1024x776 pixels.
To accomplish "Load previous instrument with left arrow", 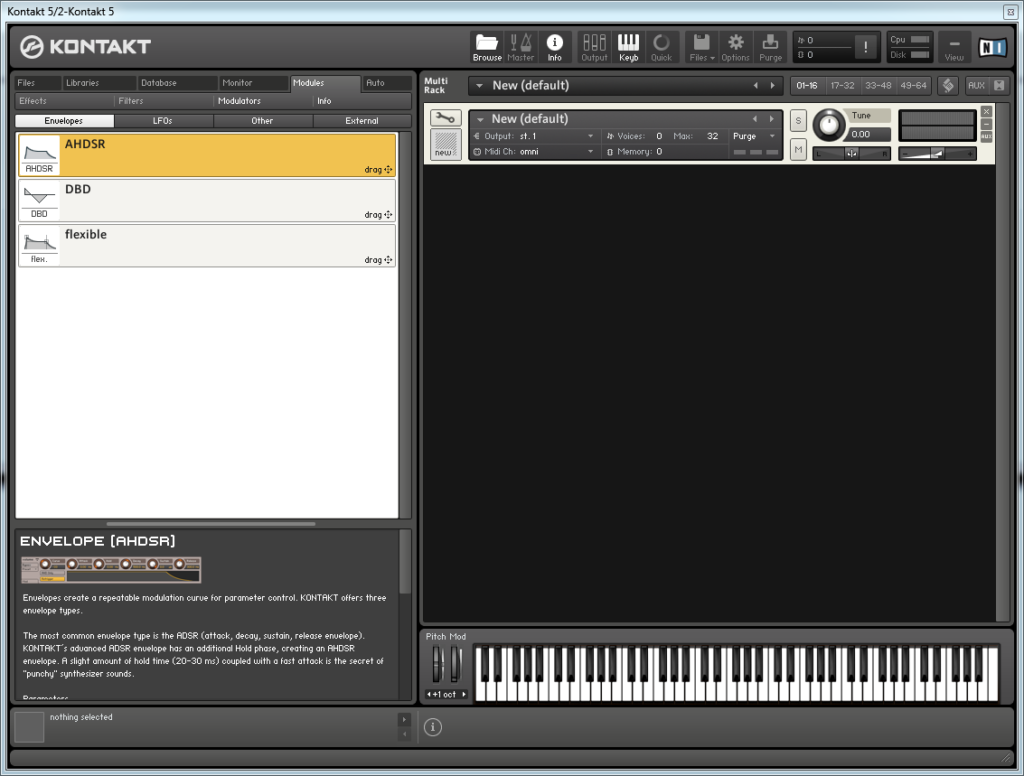I will 755,119.
